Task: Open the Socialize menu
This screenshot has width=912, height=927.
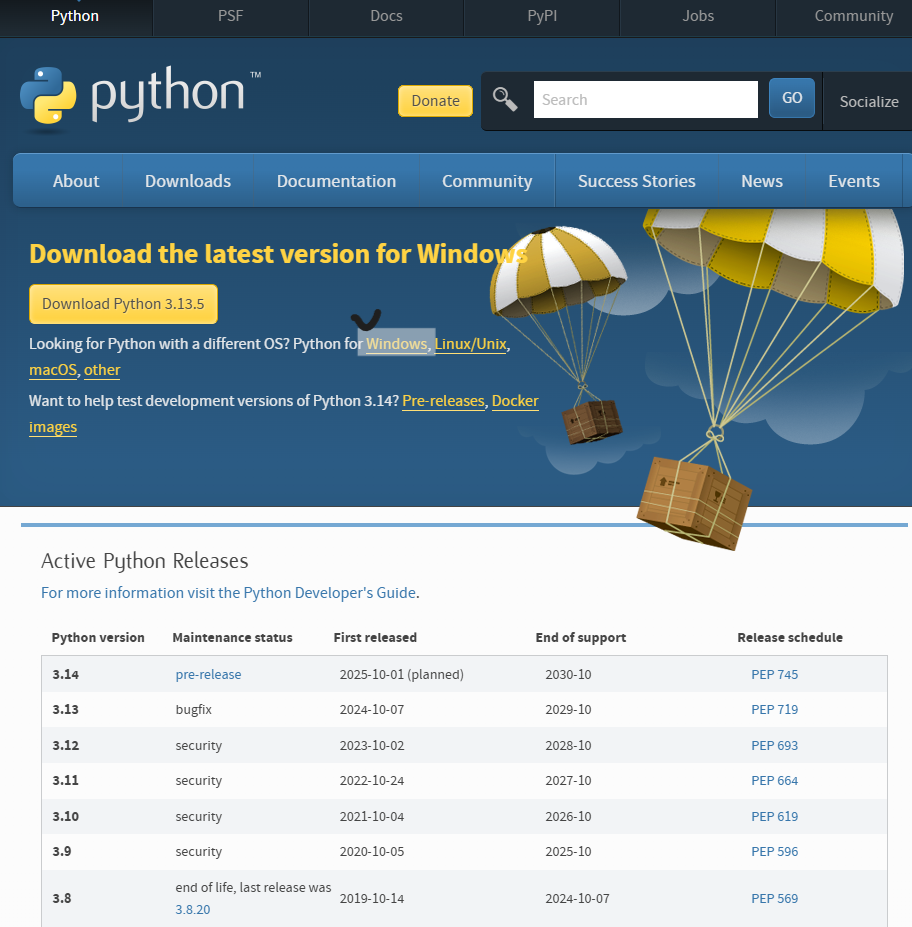Action: tap(869, 102)
